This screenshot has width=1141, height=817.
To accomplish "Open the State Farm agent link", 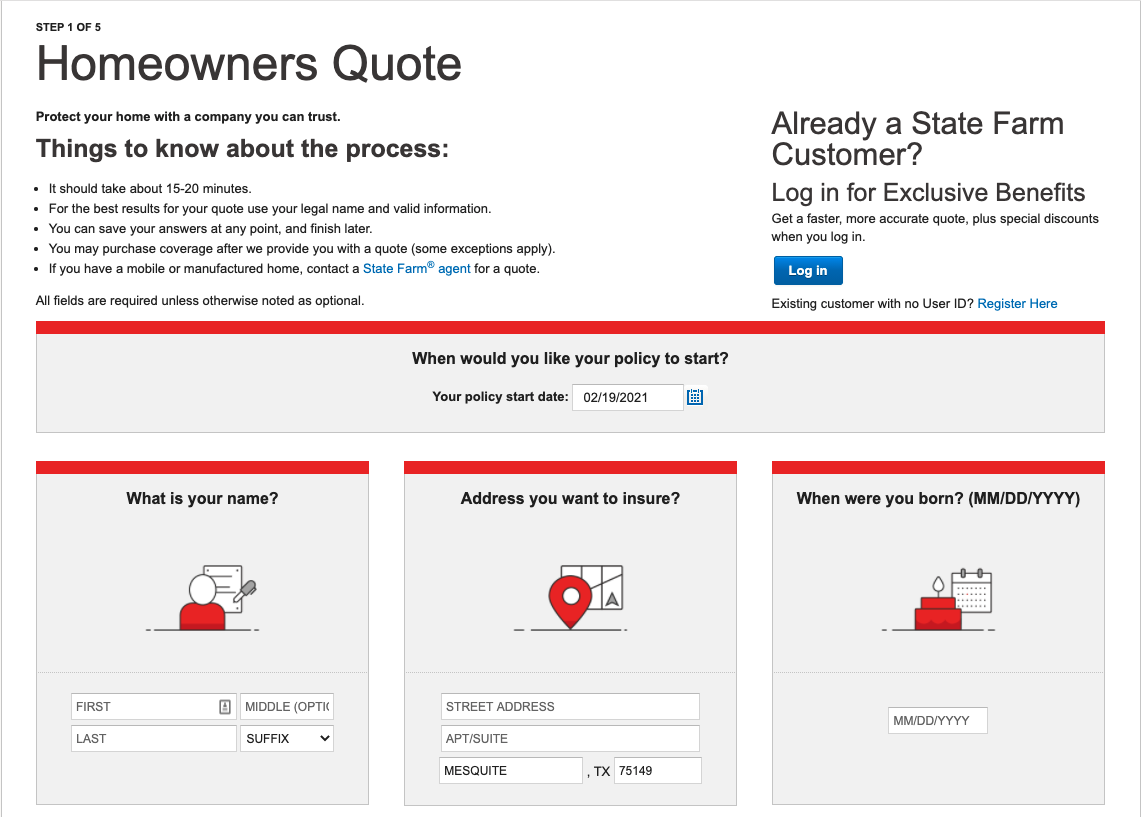I will 416,268.
